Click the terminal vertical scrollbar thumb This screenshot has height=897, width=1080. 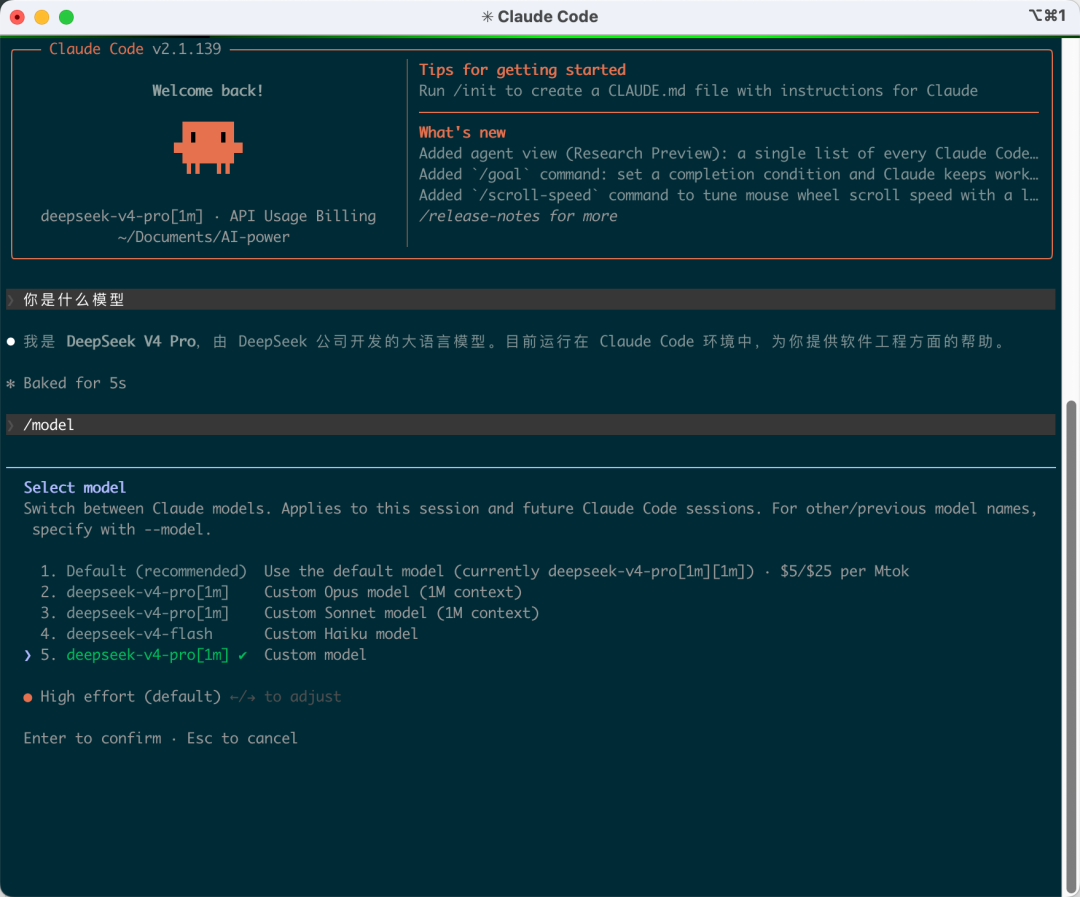tap(1071, 646)
